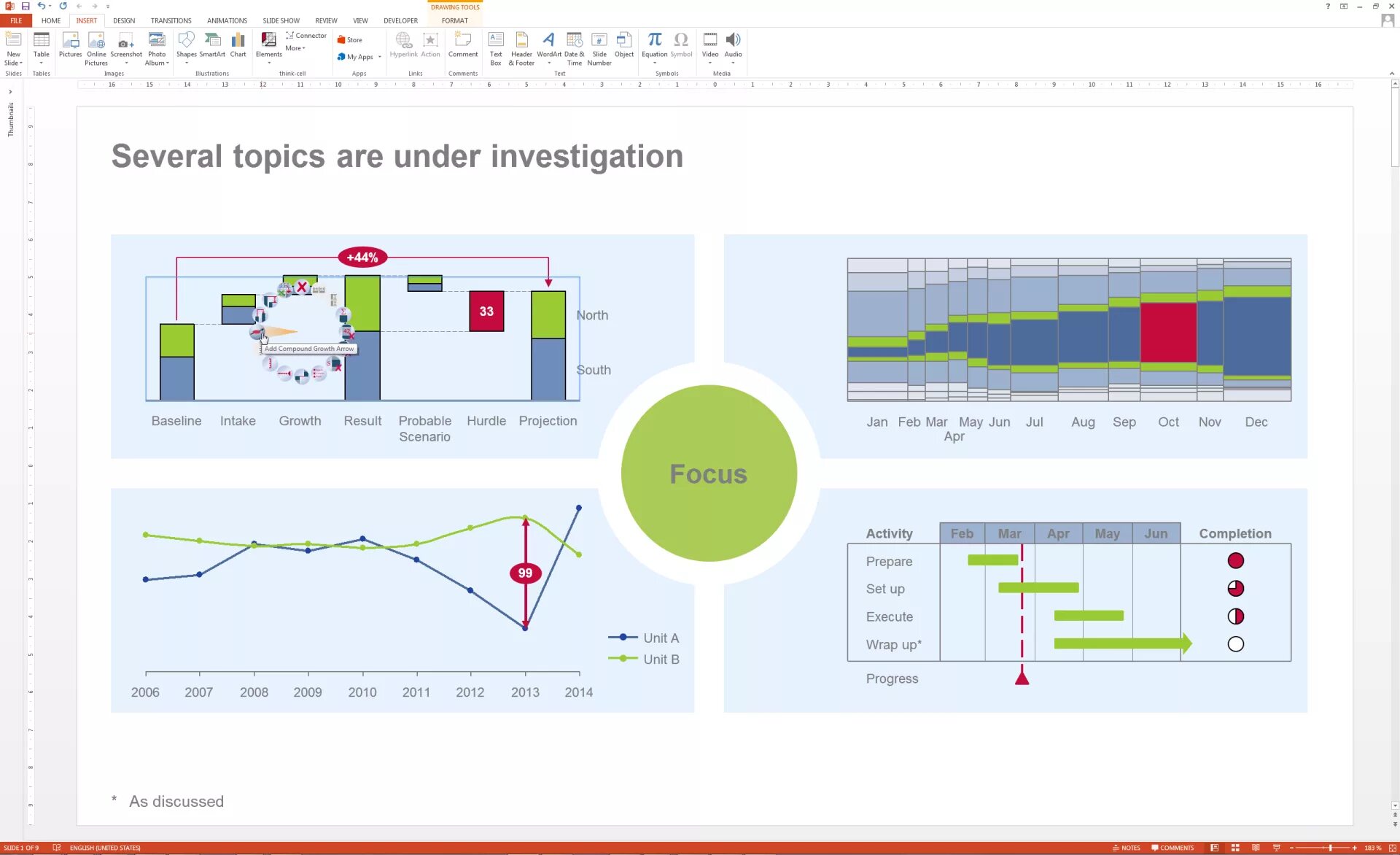This screenshot has height=855, width=1400.
Task: Toggle the Notes pane in status bar
Action: (x=1127, y=848)
